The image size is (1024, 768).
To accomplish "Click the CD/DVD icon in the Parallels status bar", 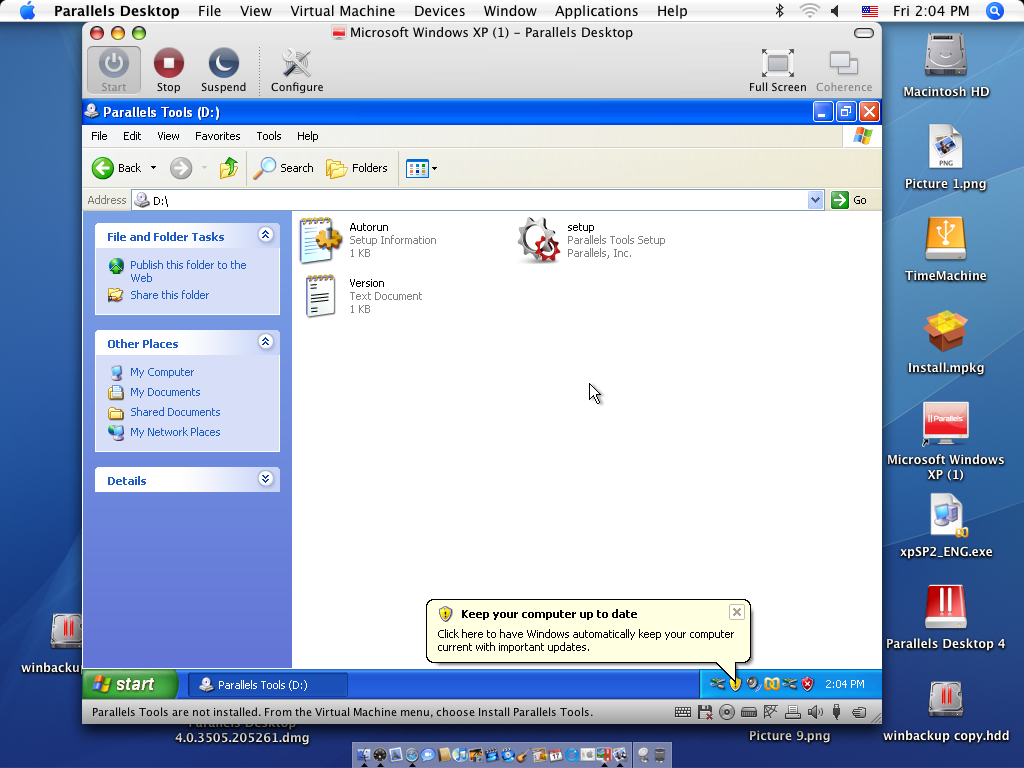I will 727,712.
